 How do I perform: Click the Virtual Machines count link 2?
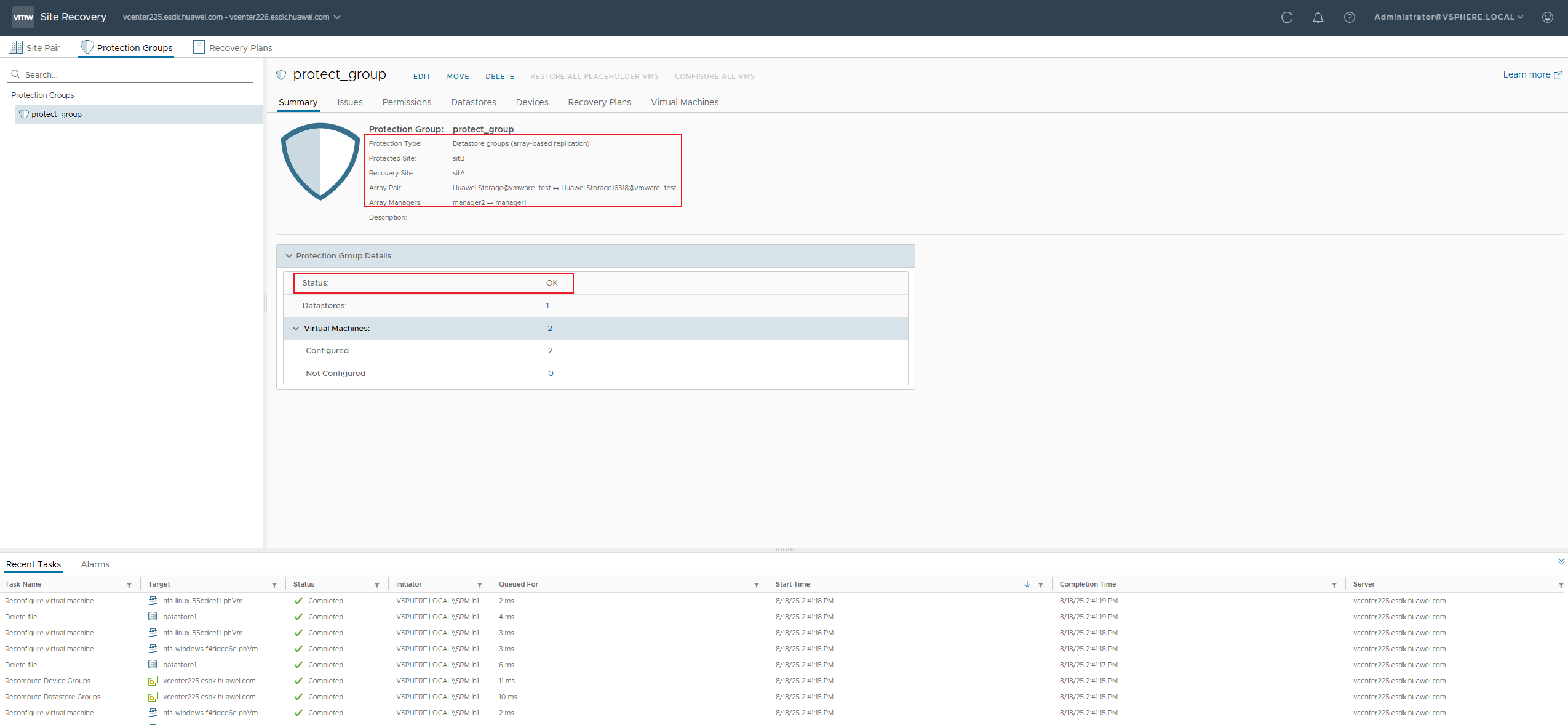(x=550, y=329)
